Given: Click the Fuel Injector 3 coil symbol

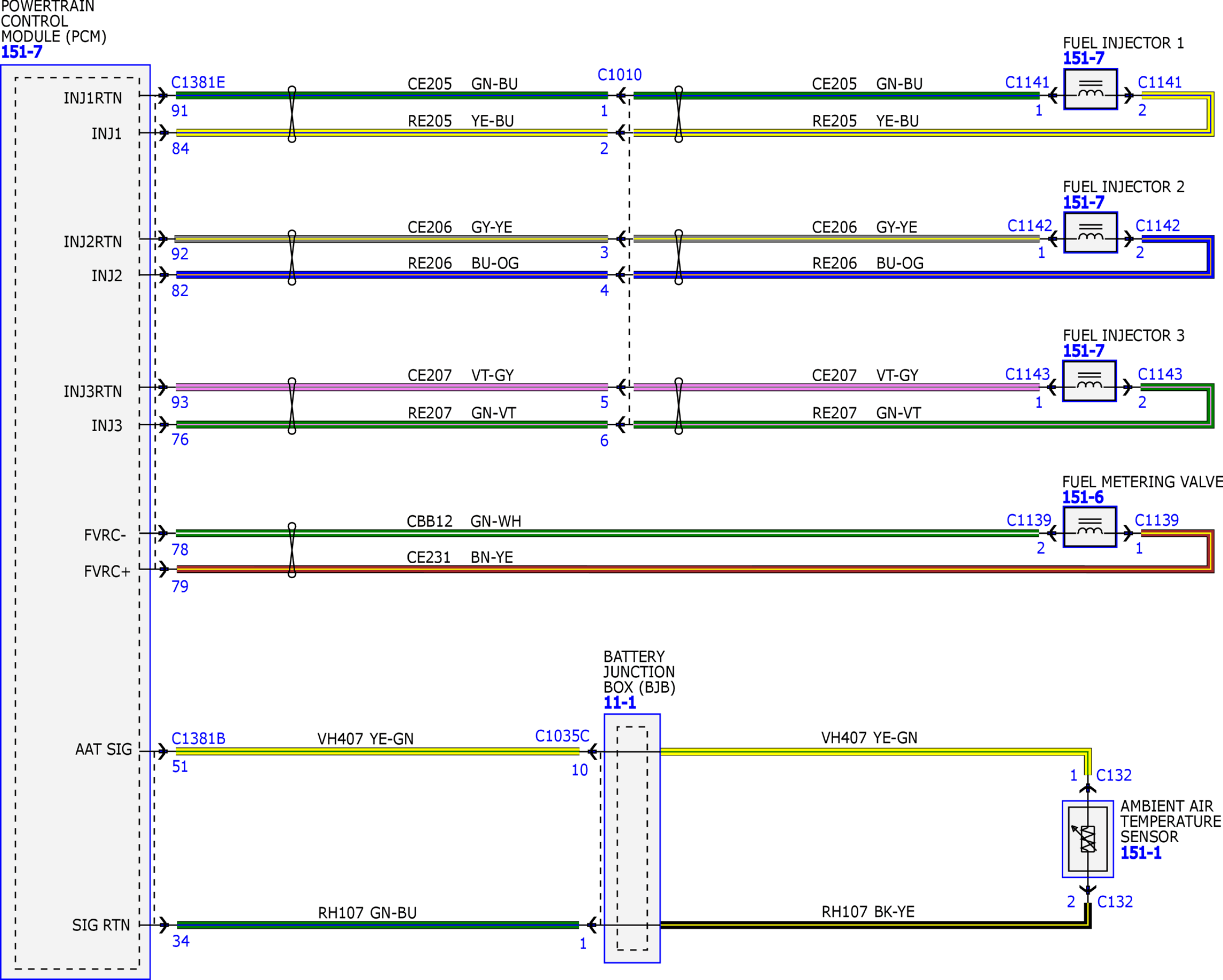Looking at the screenshot, I should point(1089,381).
